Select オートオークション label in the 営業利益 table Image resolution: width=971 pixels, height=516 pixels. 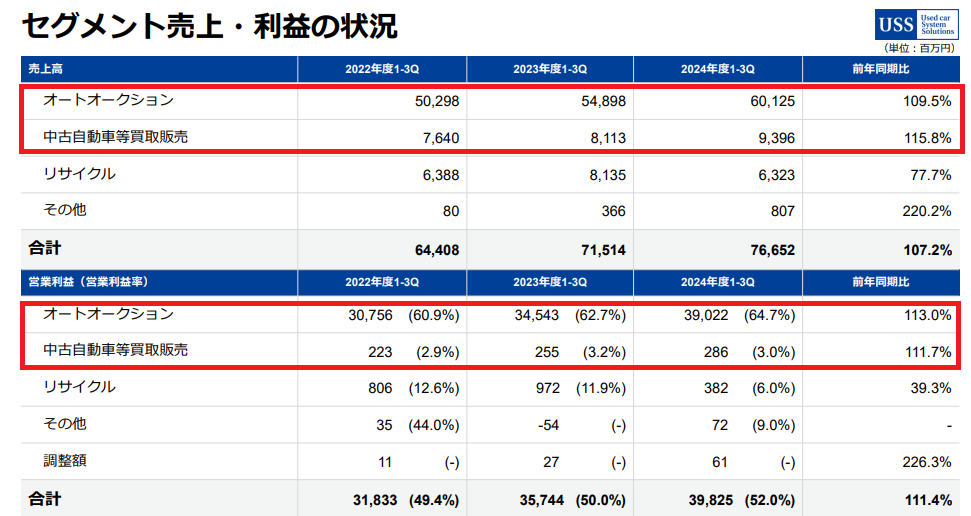pyautogui.click(x=108, y=314)
